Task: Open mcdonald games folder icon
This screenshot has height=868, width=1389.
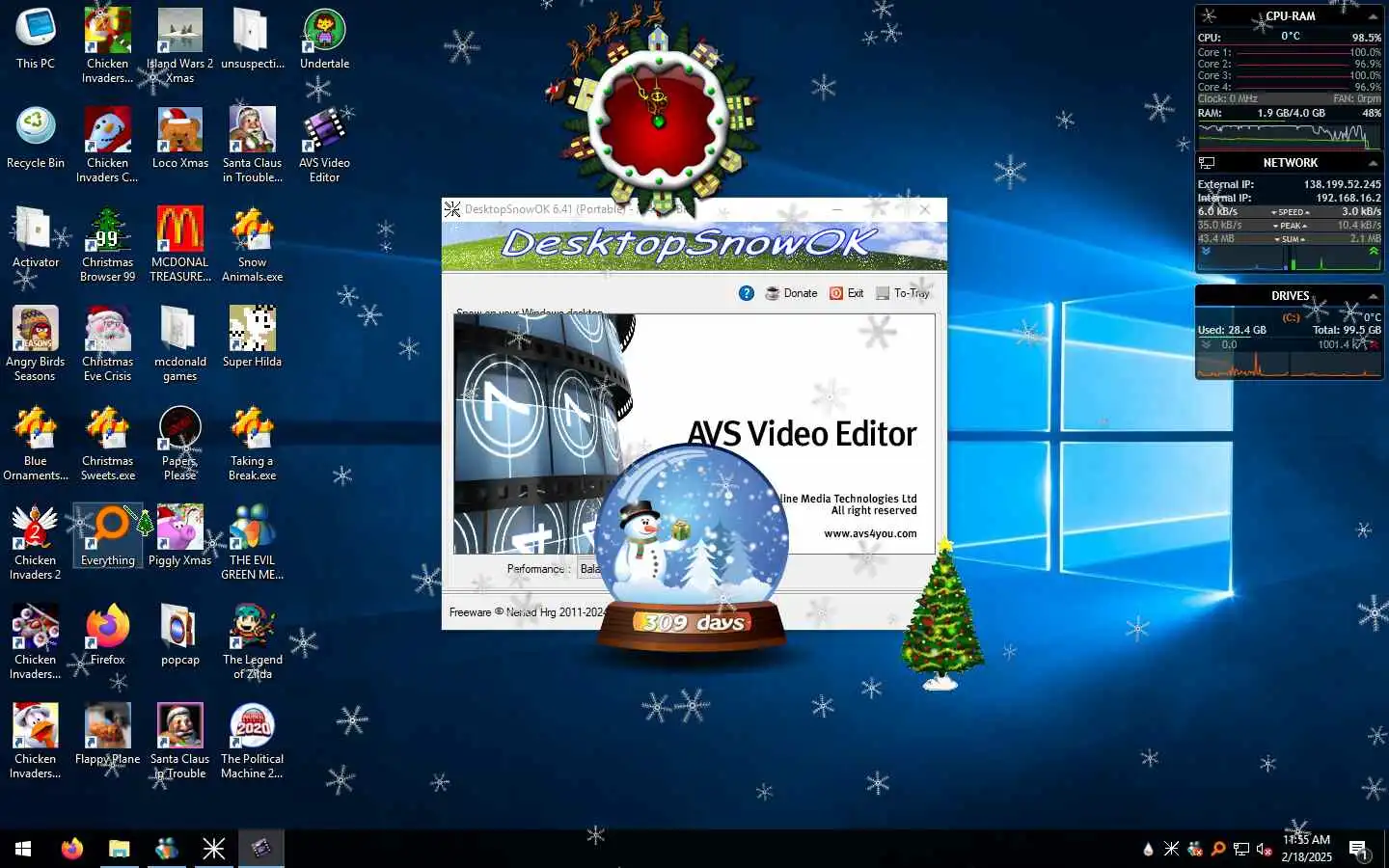Action: 179,342
